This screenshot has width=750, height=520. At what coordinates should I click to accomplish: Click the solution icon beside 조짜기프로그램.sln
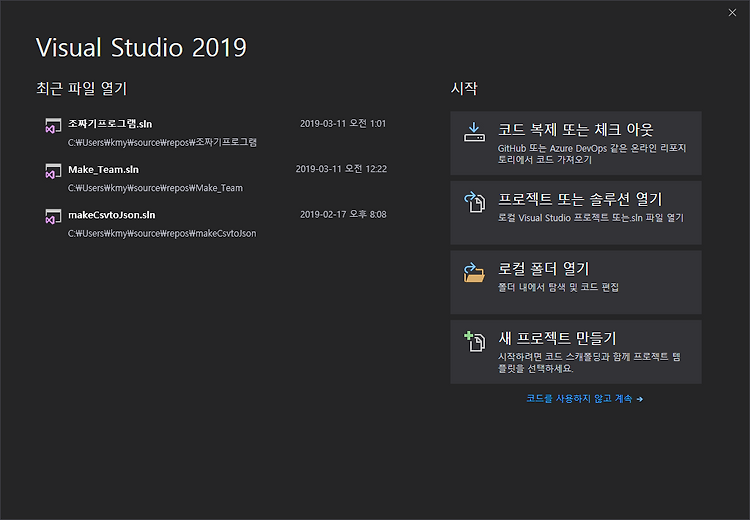click(53, 126)
